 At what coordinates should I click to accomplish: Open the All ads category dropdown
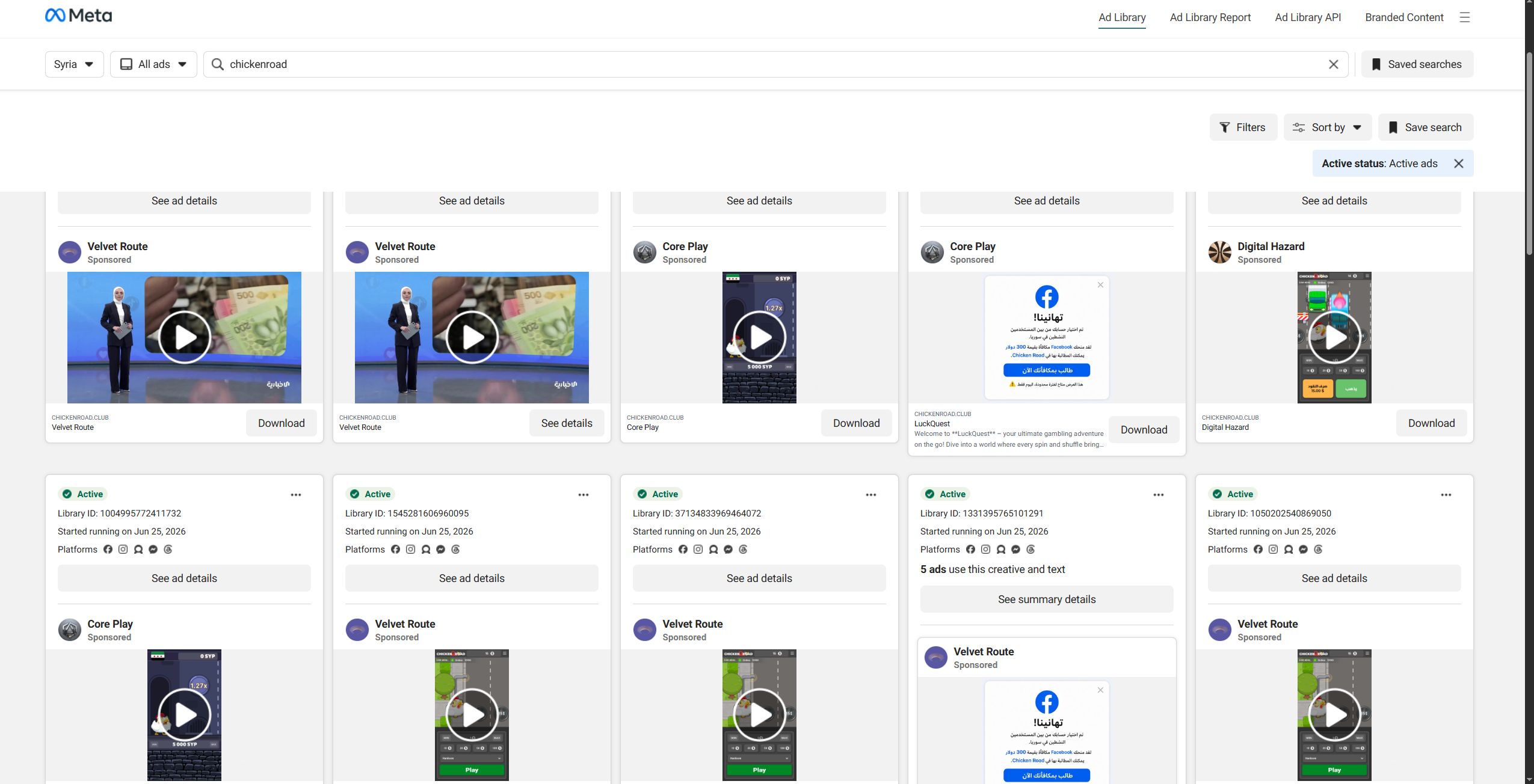[153, 64]
